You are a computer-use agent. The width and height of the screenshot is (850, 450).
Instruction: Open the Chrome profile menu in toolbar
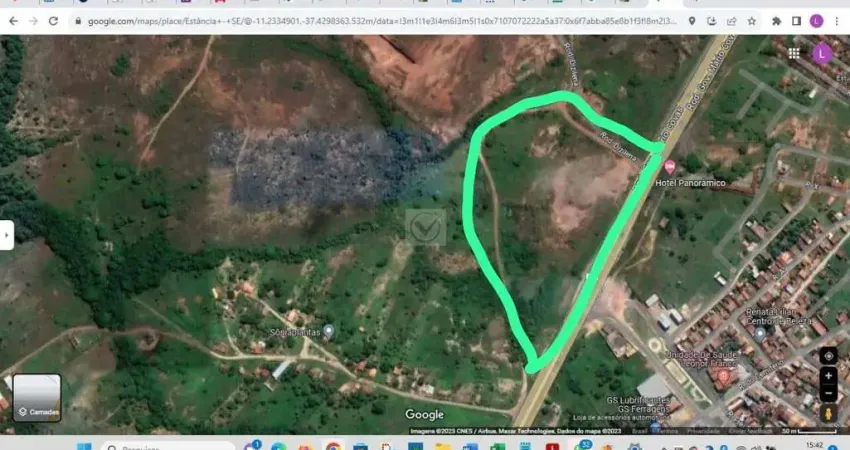(x=817, y=20)
